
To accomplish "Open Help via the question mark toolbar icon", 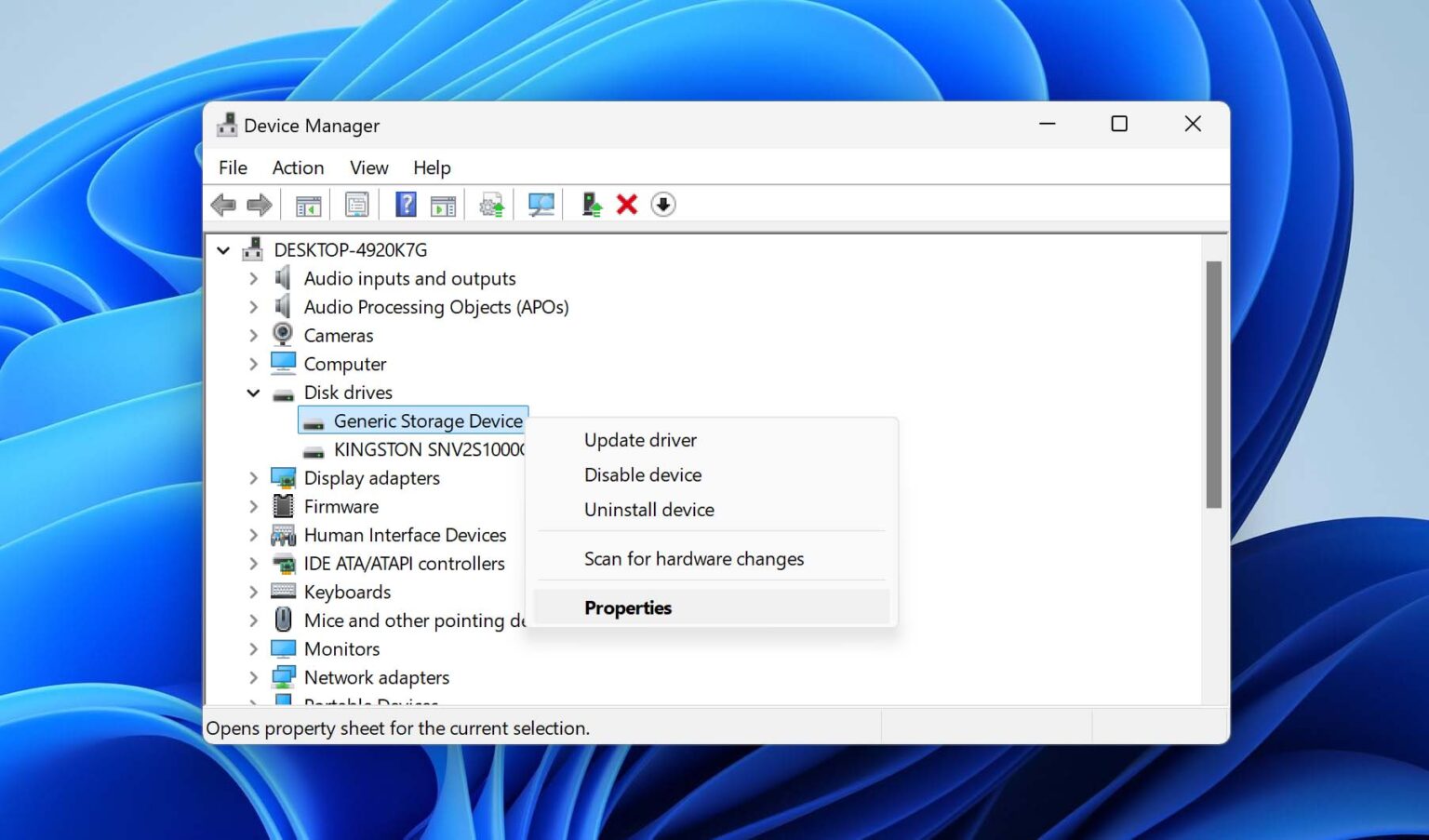I will 407,204.
